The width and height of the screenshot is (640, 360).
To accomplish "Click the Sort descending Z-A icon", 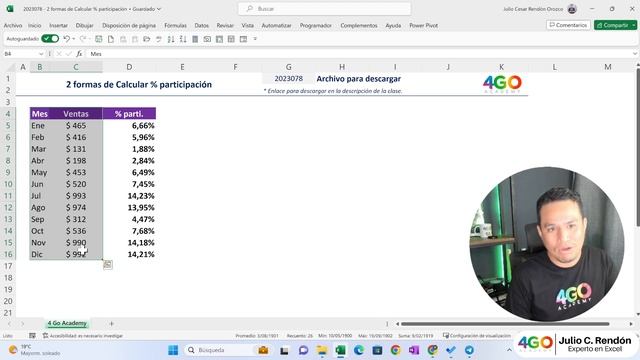I will coord(183,39).
